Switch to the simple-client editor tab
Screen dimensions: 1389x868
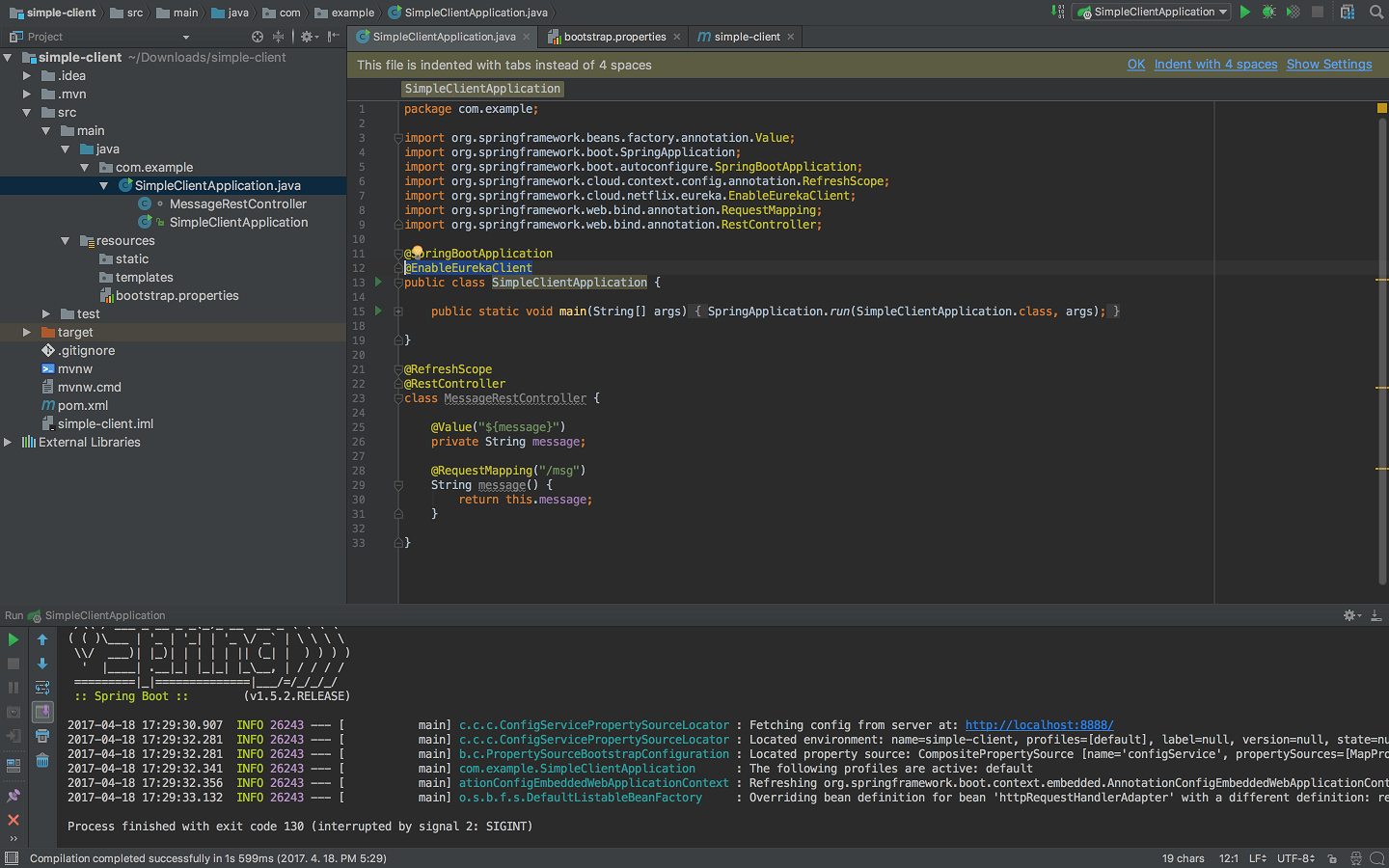[746, 37]
